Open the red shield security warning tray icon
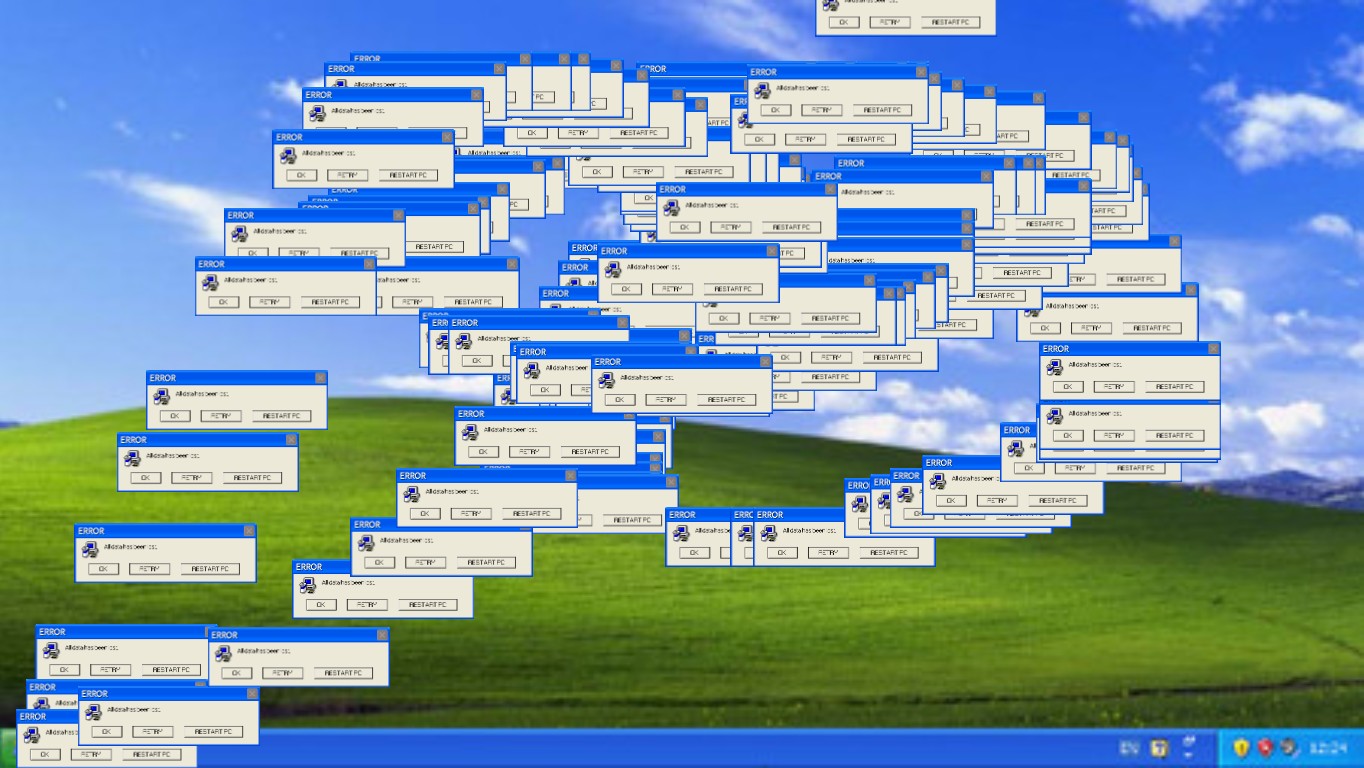The image size is (1364, 768). click(1265, 747)
